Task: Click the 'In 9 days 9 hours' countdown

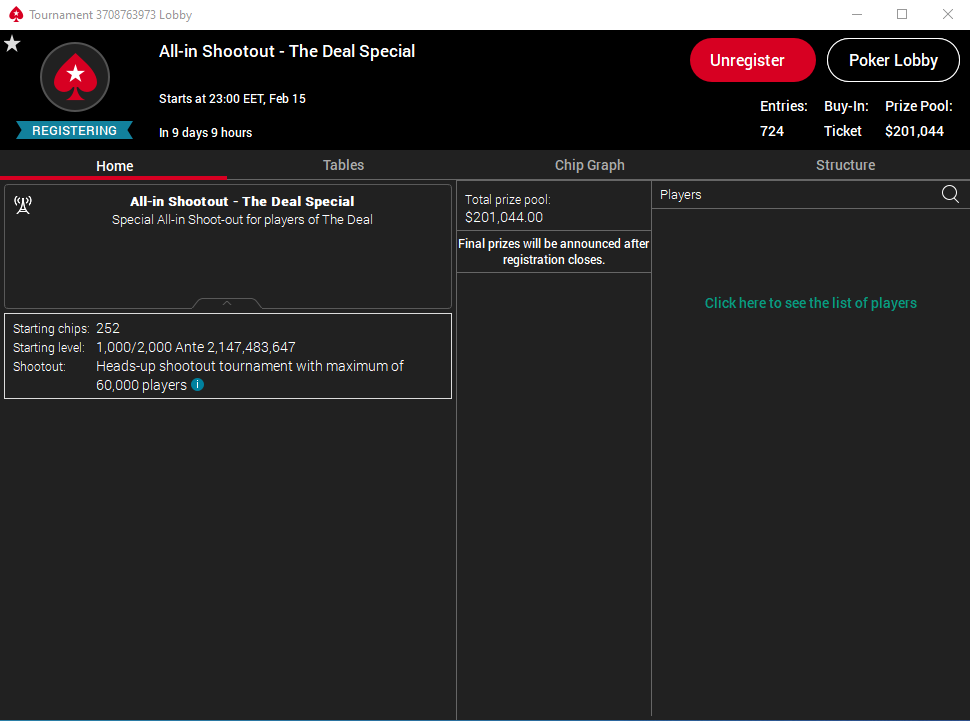Action: pyautogui.click(x=205, y=132)
